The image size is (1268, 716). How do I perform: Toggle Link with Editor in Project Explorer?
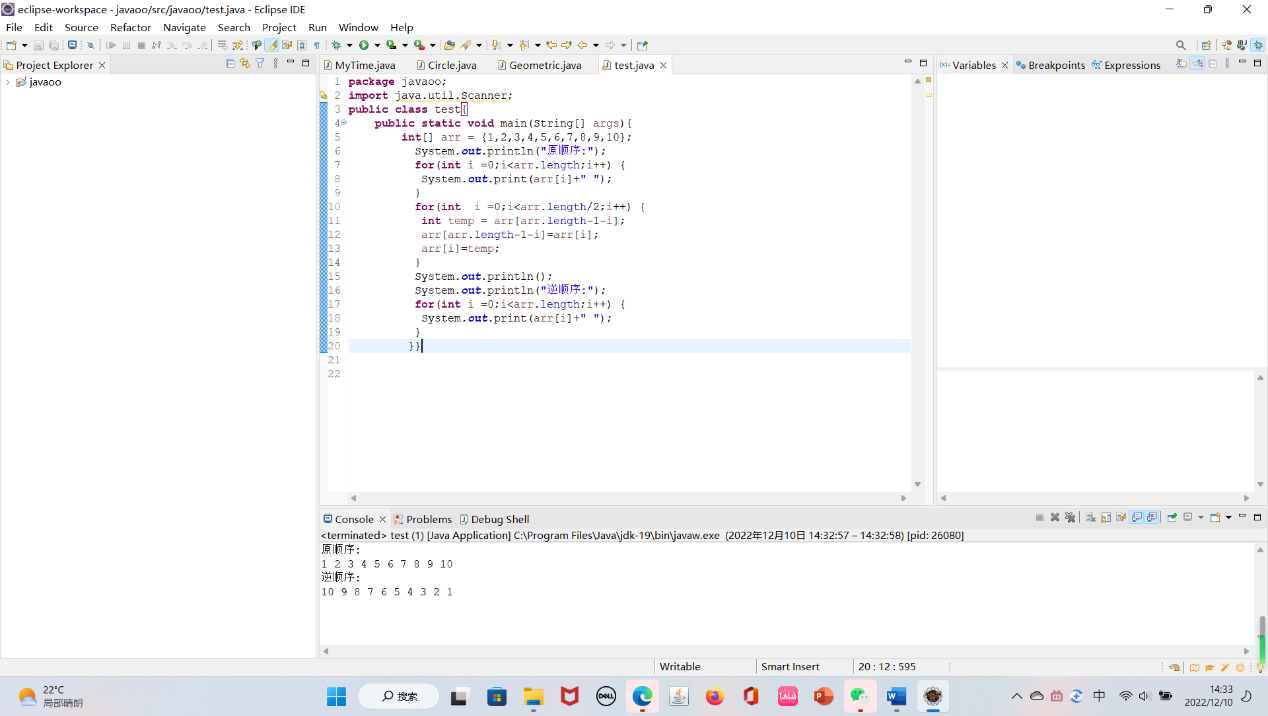(x=245, y=64)
